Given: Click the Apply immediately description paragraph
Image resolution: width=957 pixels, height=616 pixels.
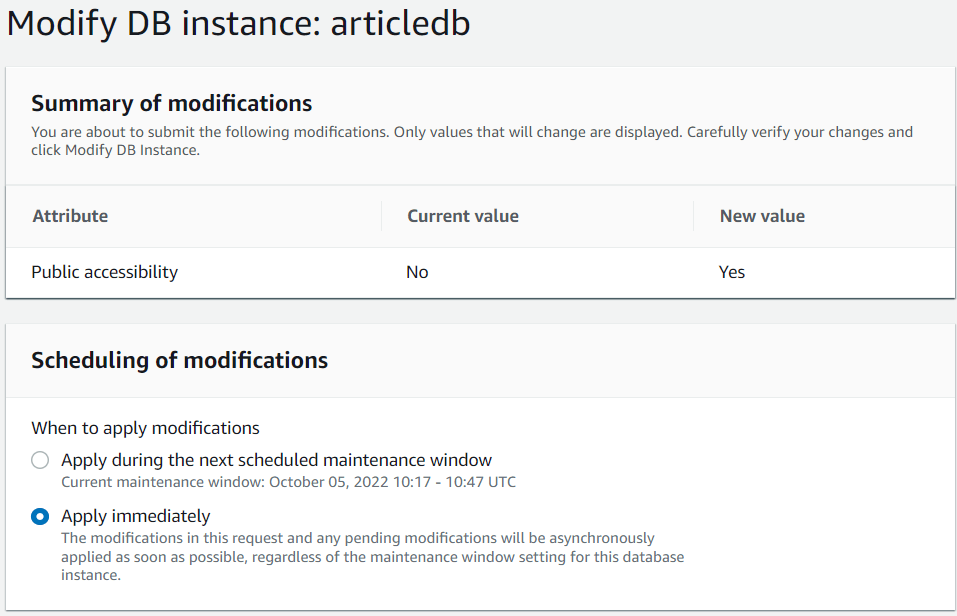Looking at the screenshot, I should (x=372, y=557).
